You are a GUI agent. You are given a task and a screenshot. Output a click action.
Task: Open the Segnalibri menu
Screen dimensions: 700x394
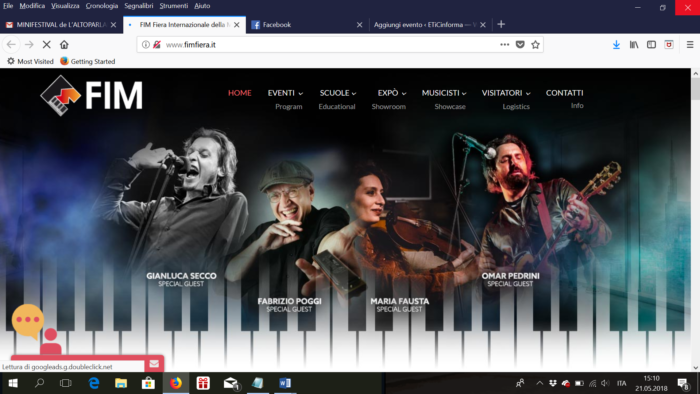pos(139,6)
